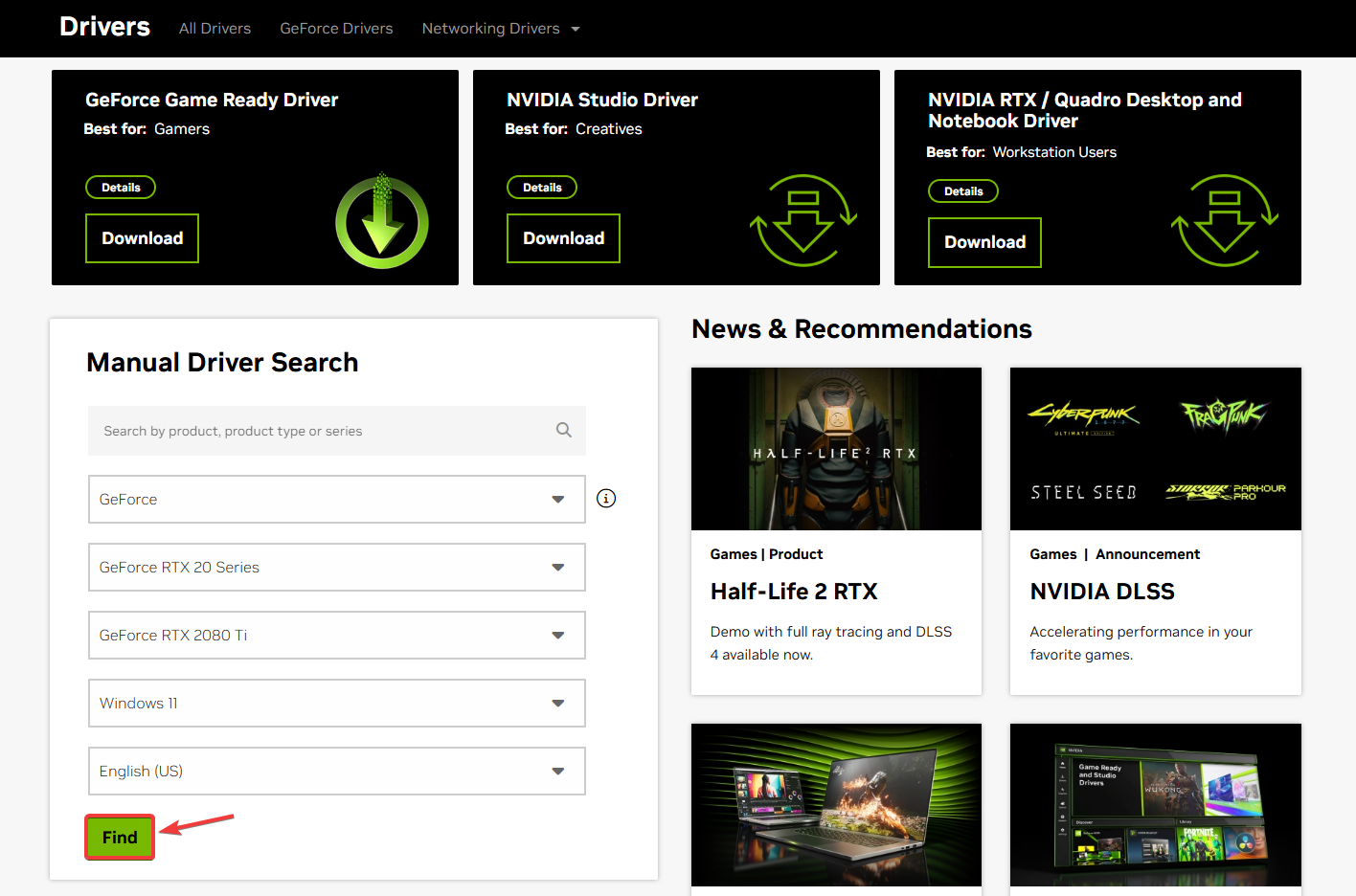Open the info tooltip beside the GeForce dropdown
Screen dimensions: 1356x896
[605, 498]
